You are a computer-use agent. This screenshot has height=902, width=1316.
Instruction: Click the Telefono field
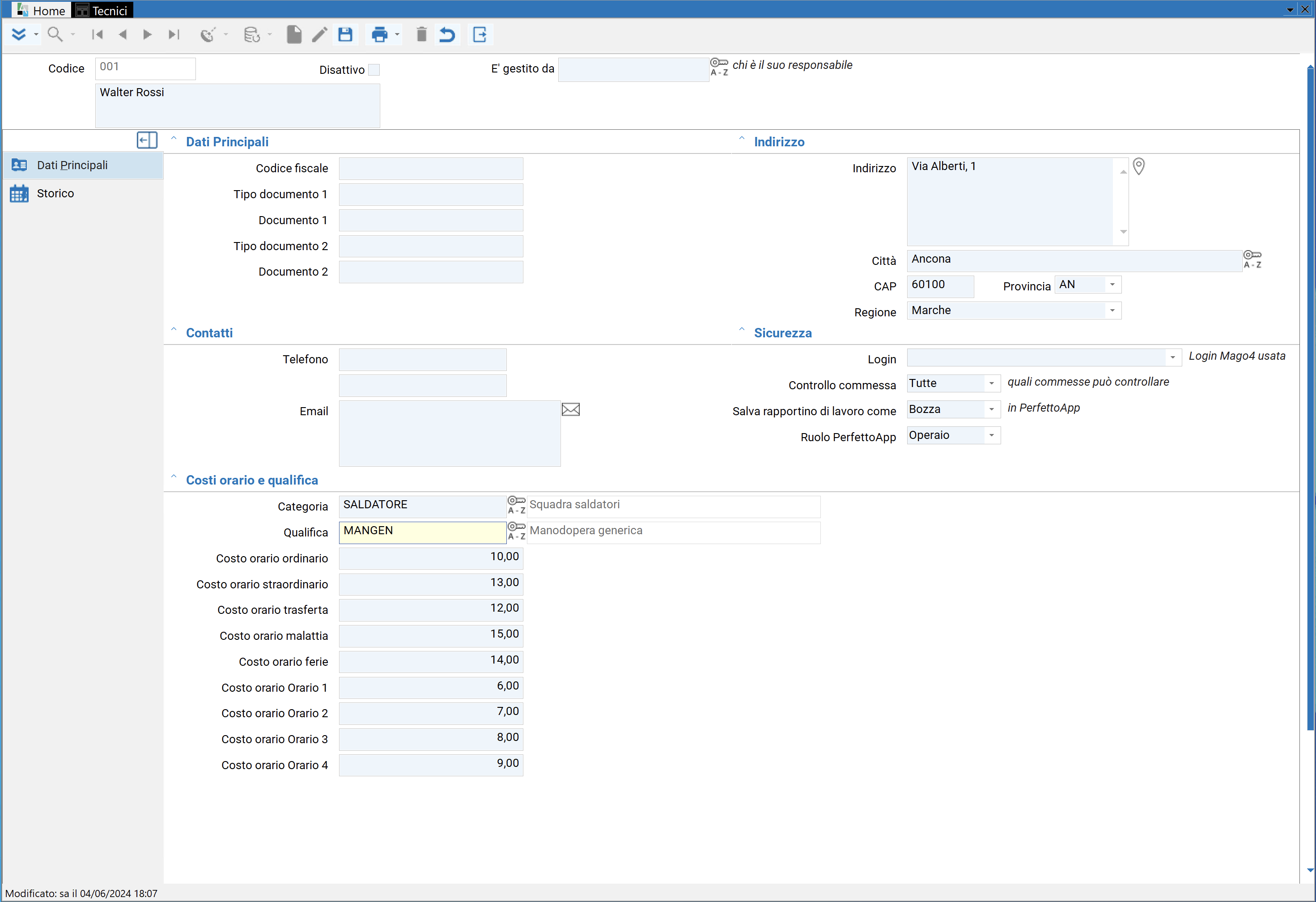click(x=422, y=359)
